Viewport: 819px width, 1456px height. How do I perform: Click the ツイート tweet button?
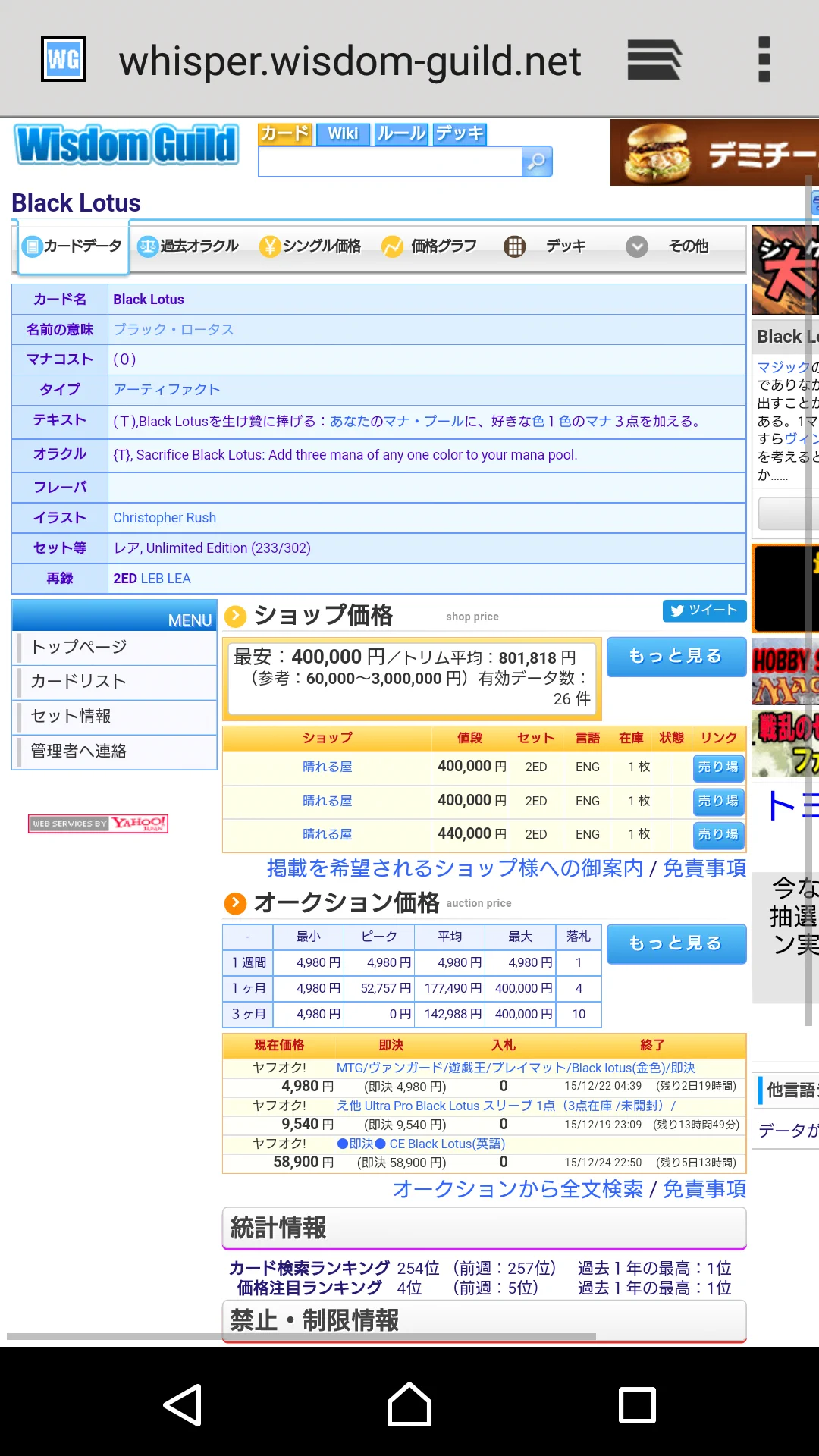(x=704, y=610)
